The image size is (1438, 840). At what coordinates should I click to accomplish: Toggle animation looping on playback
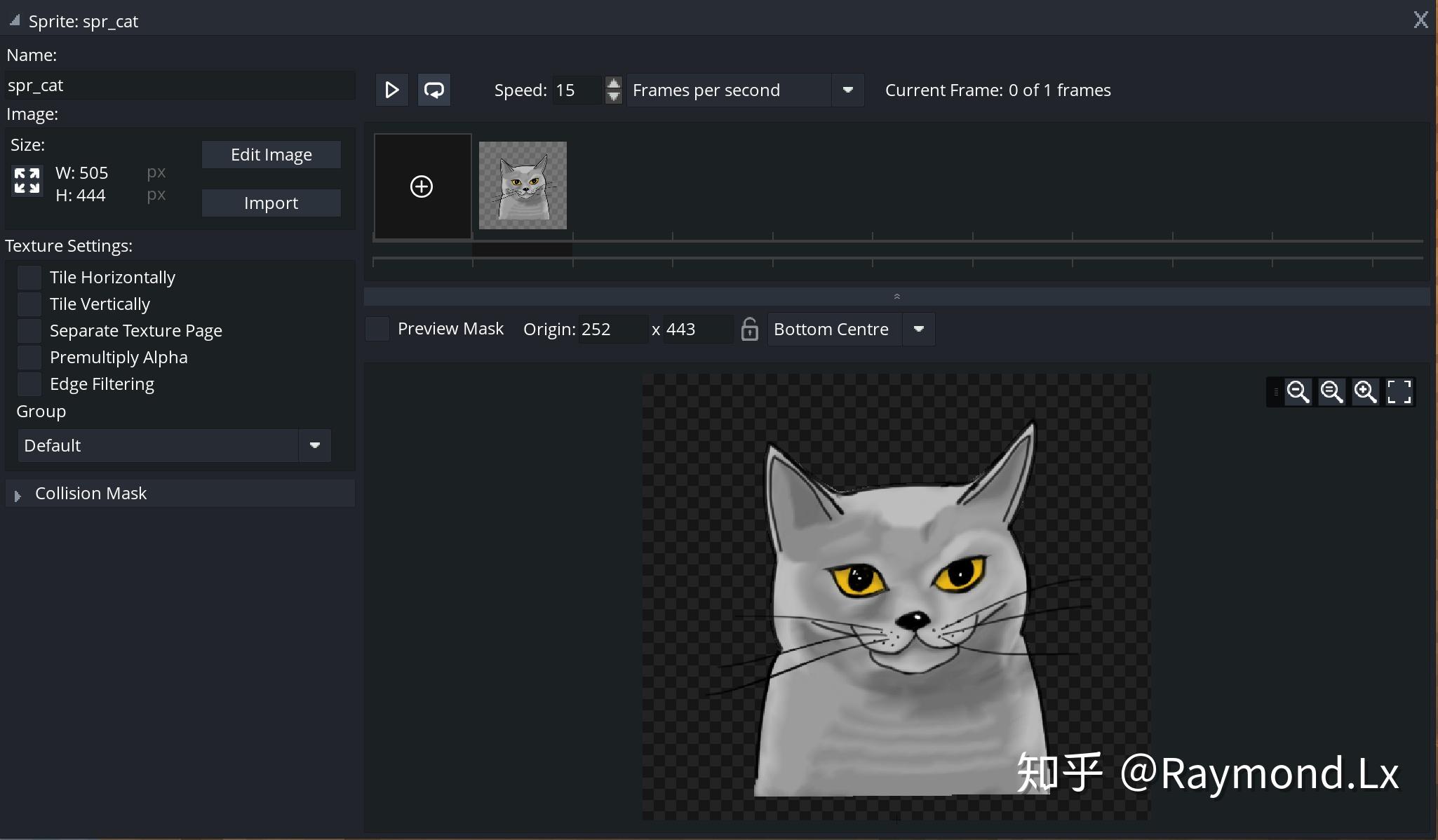[x=434, y=90]
